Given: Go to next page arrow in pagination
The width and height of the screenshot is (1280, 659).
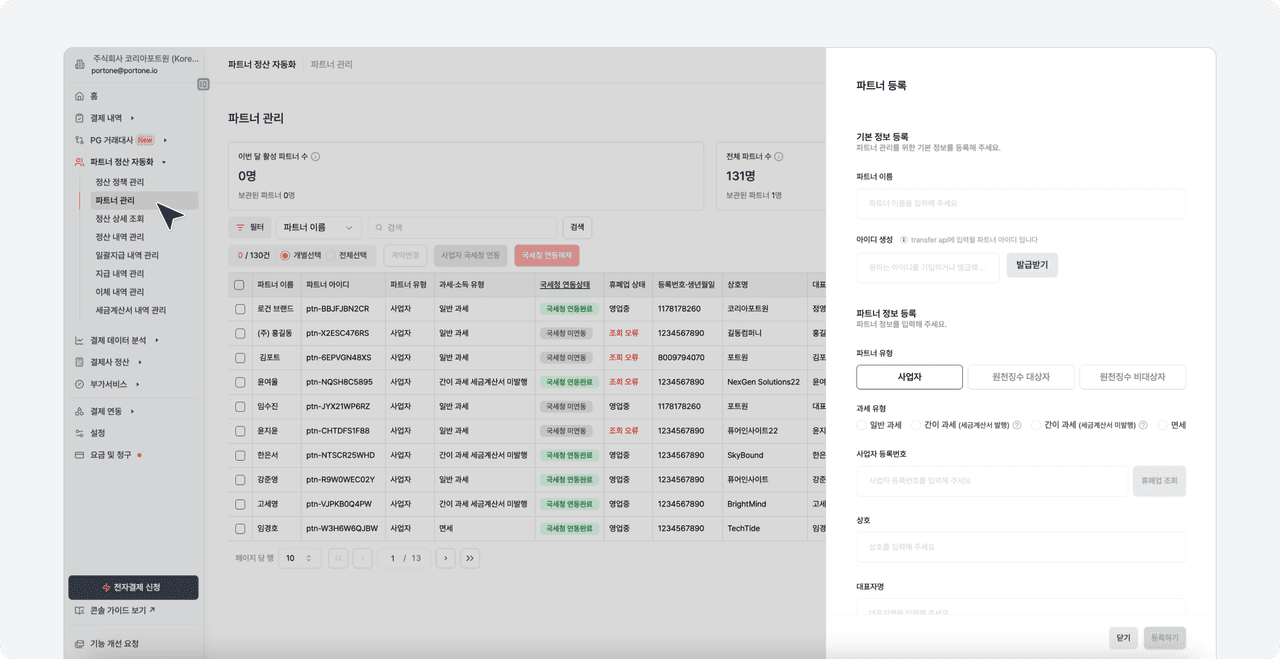Looking at the screenshot, I should point(445,558).
